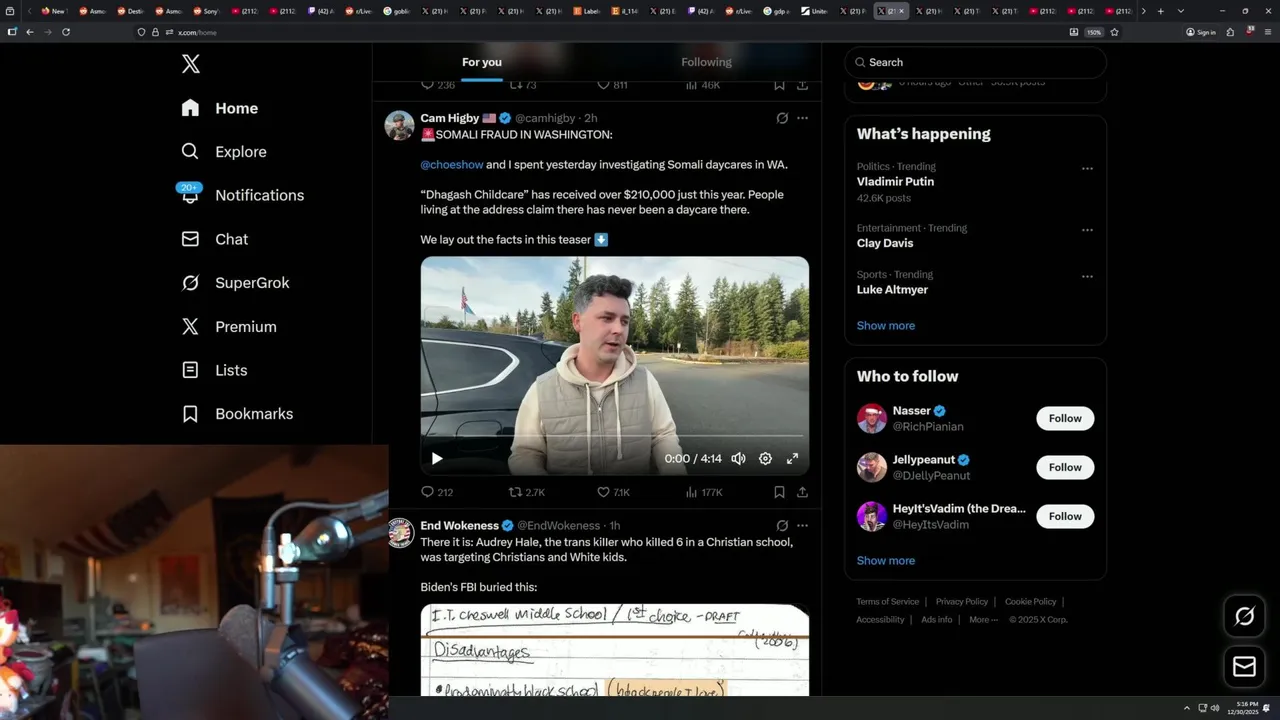Follow HeyIt'sVadim account
The width and height of the screenshot is (1280, 720).
(x=1065, y=517)
